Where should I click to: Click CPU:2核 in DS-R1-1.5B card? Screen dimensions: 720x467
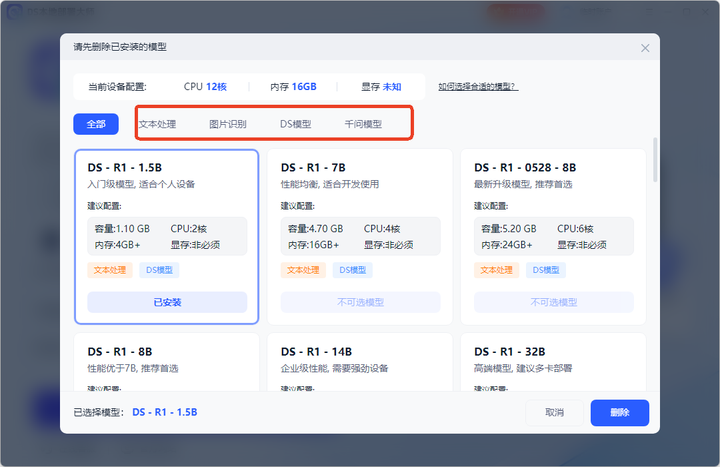click(x=189, y=229)
